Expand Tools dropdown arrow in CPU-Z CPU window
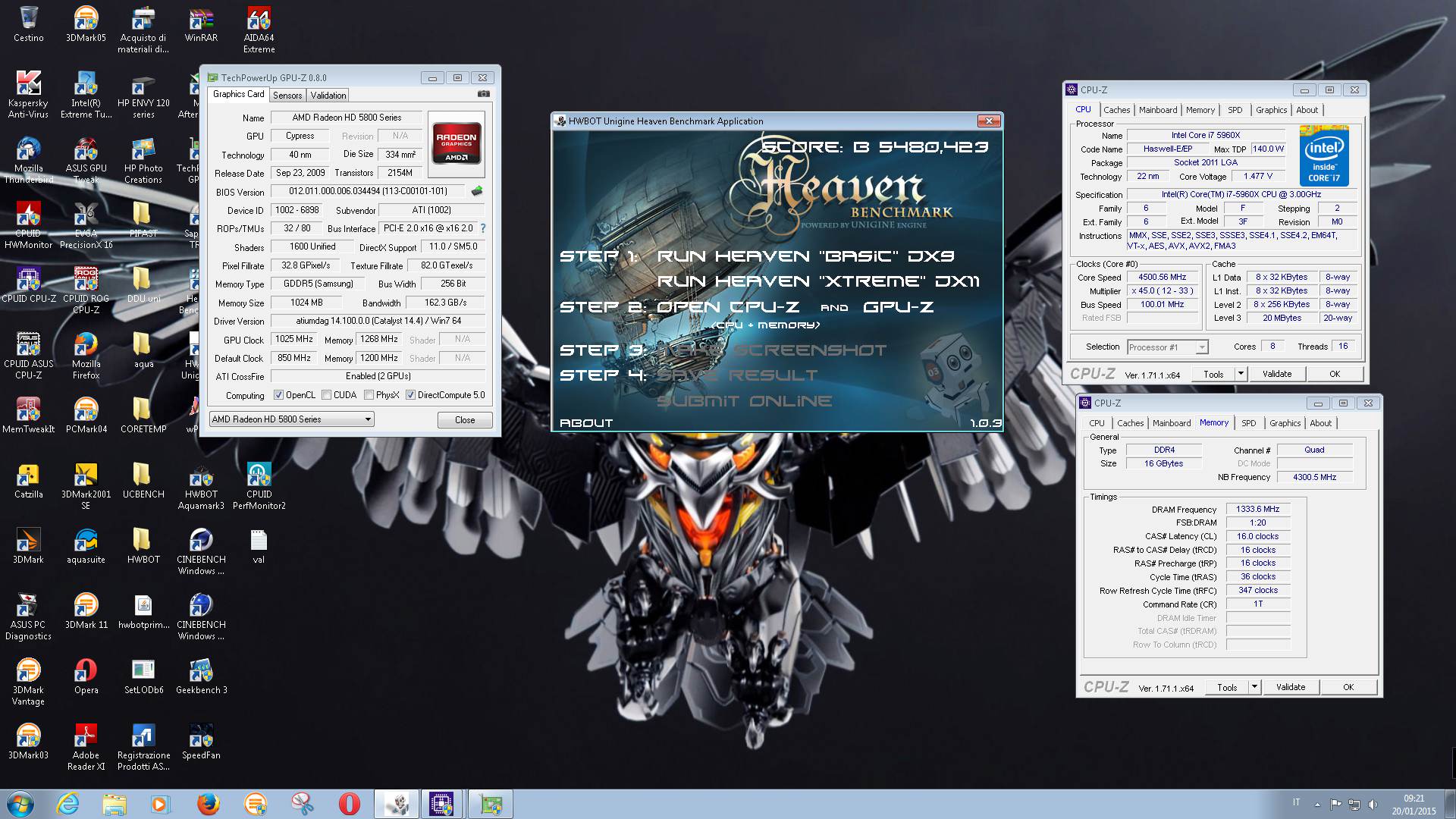The width and height of the screenshot is (1456, 819). pos(1241,374)
